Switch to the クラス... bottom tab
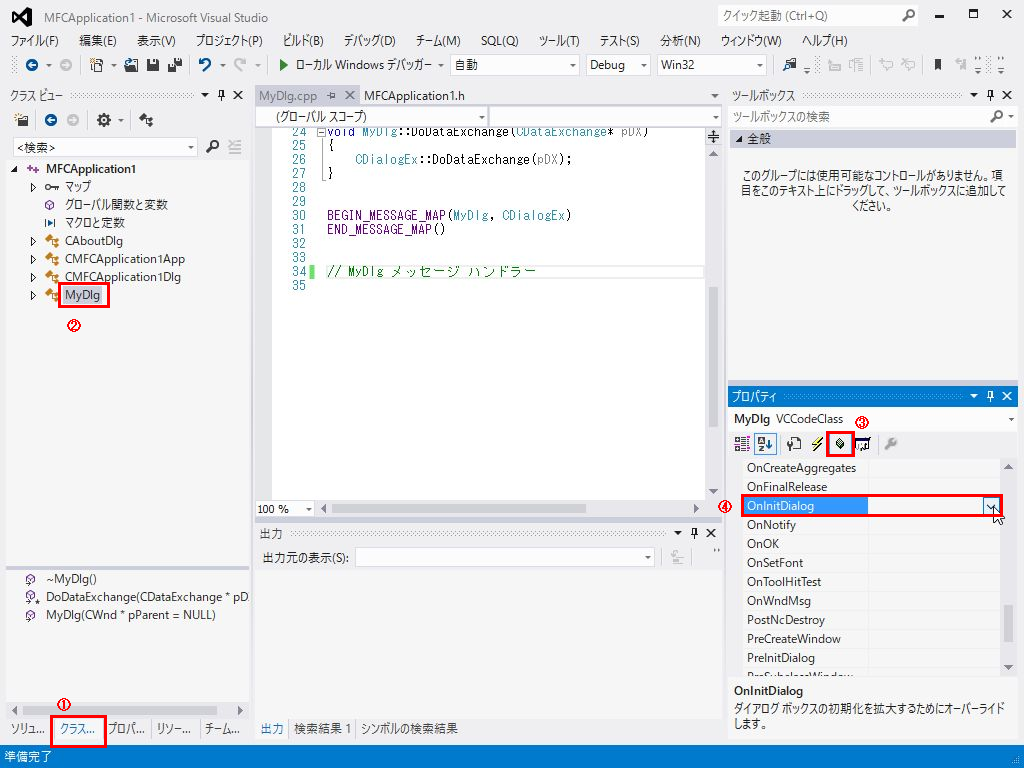 [x=78, y=729]
